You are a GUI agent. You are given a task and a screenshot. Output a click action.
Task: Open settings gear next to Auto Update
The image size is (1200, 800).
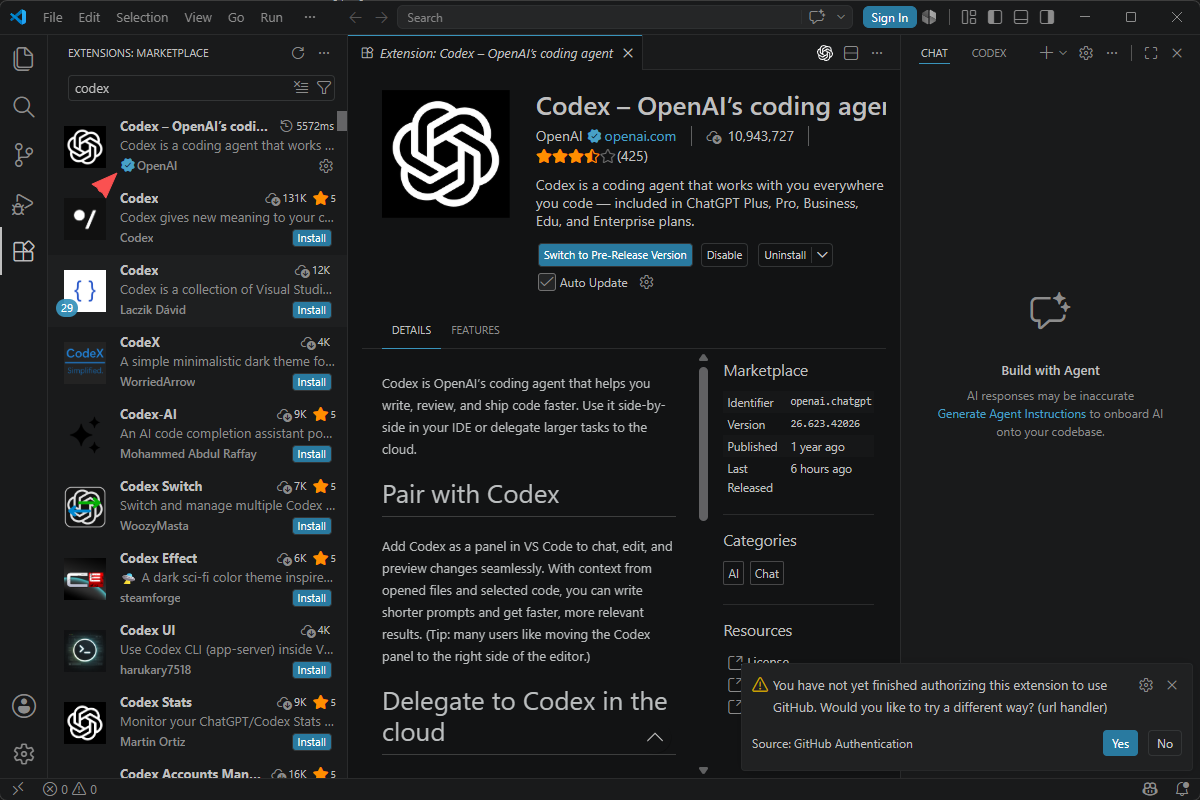click(647, 282)
